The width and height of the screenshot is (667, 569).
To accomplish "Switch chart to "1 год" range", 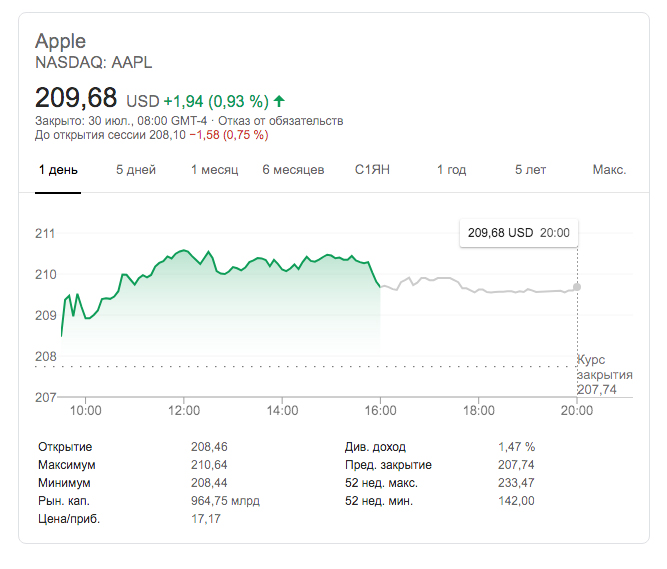I will [451, 170].
